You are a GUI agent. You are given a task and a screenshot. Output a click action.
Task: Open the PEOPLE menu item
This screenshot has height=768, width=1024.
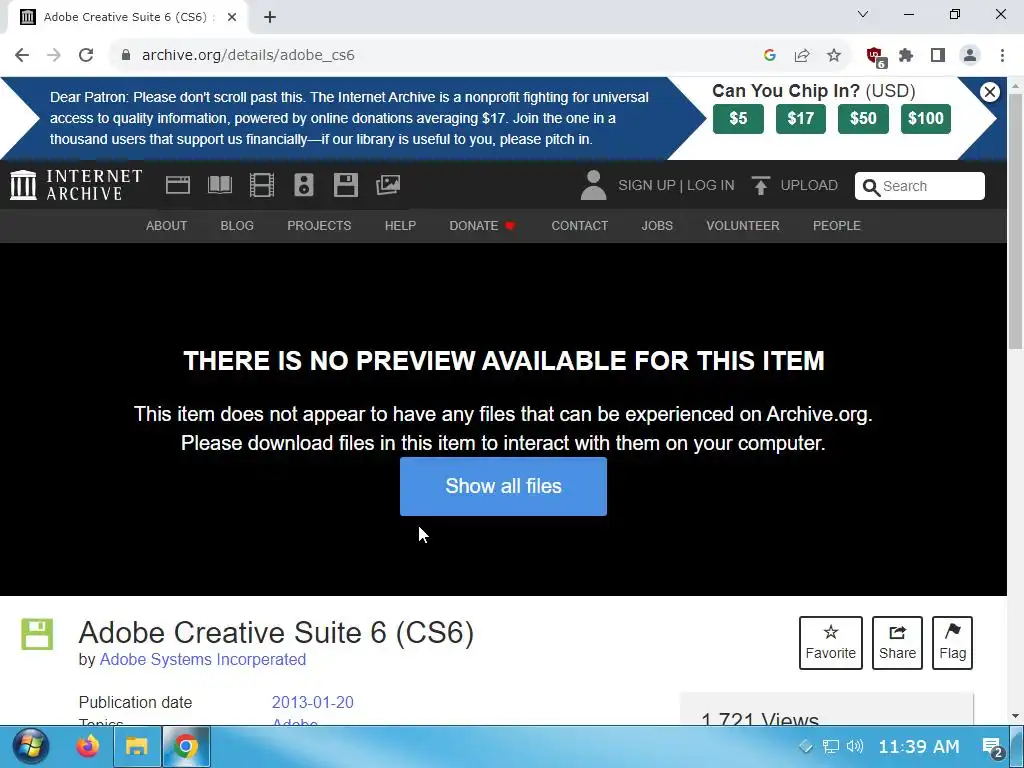point(837,225)
